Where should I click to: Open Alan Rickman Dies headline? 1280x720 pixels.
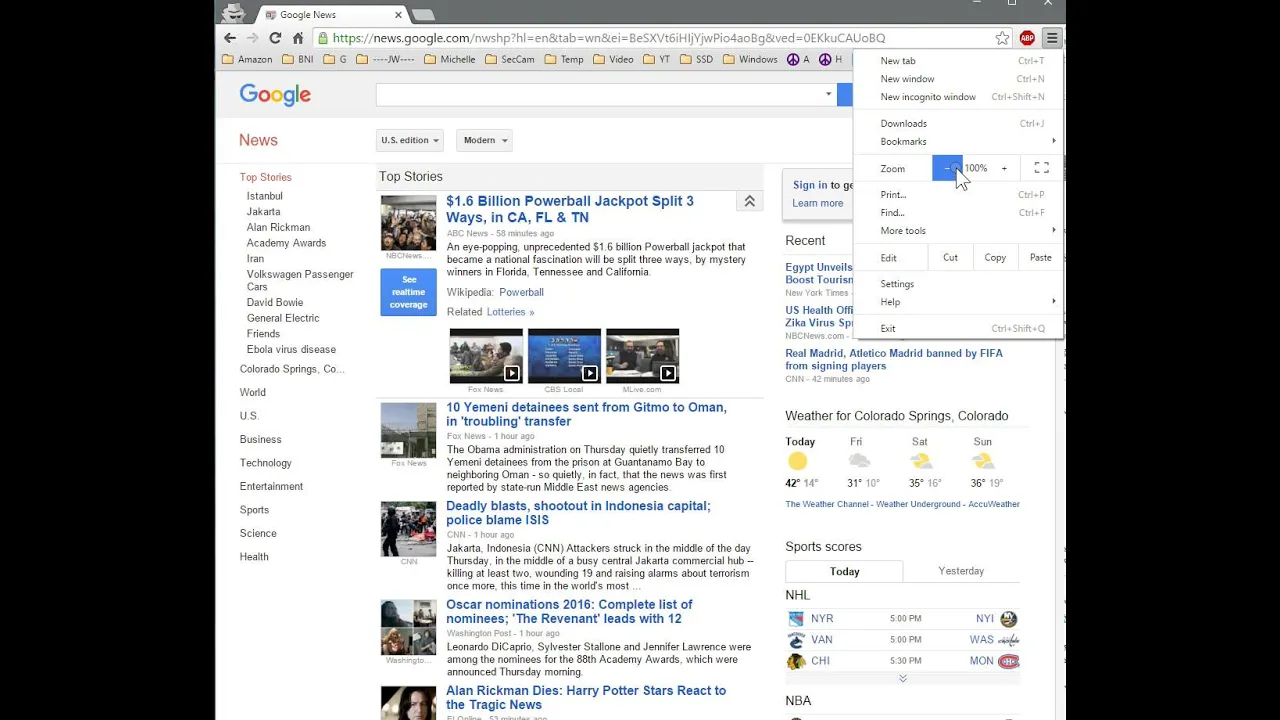[586, 697]
